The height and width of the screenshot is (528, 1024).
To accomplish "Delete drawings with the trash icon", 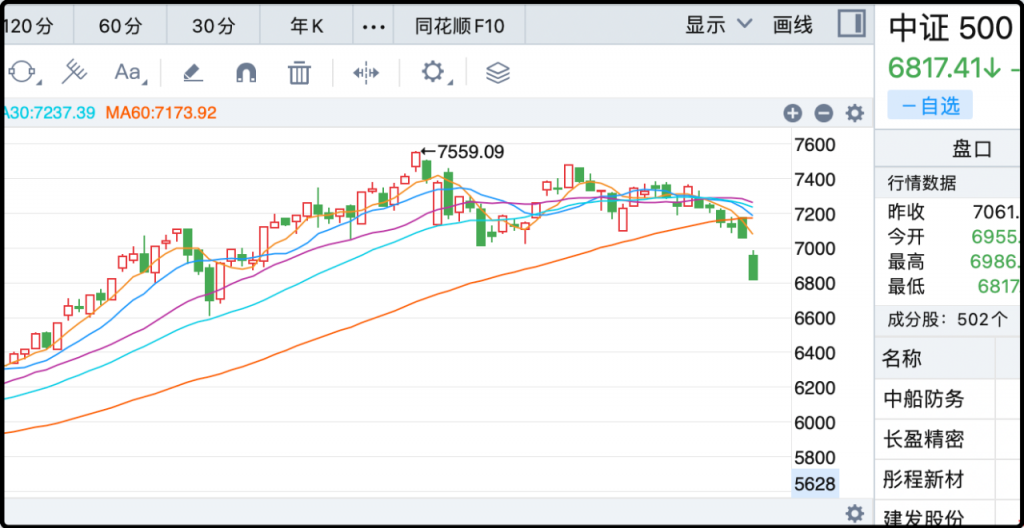I will coord(298,72).
